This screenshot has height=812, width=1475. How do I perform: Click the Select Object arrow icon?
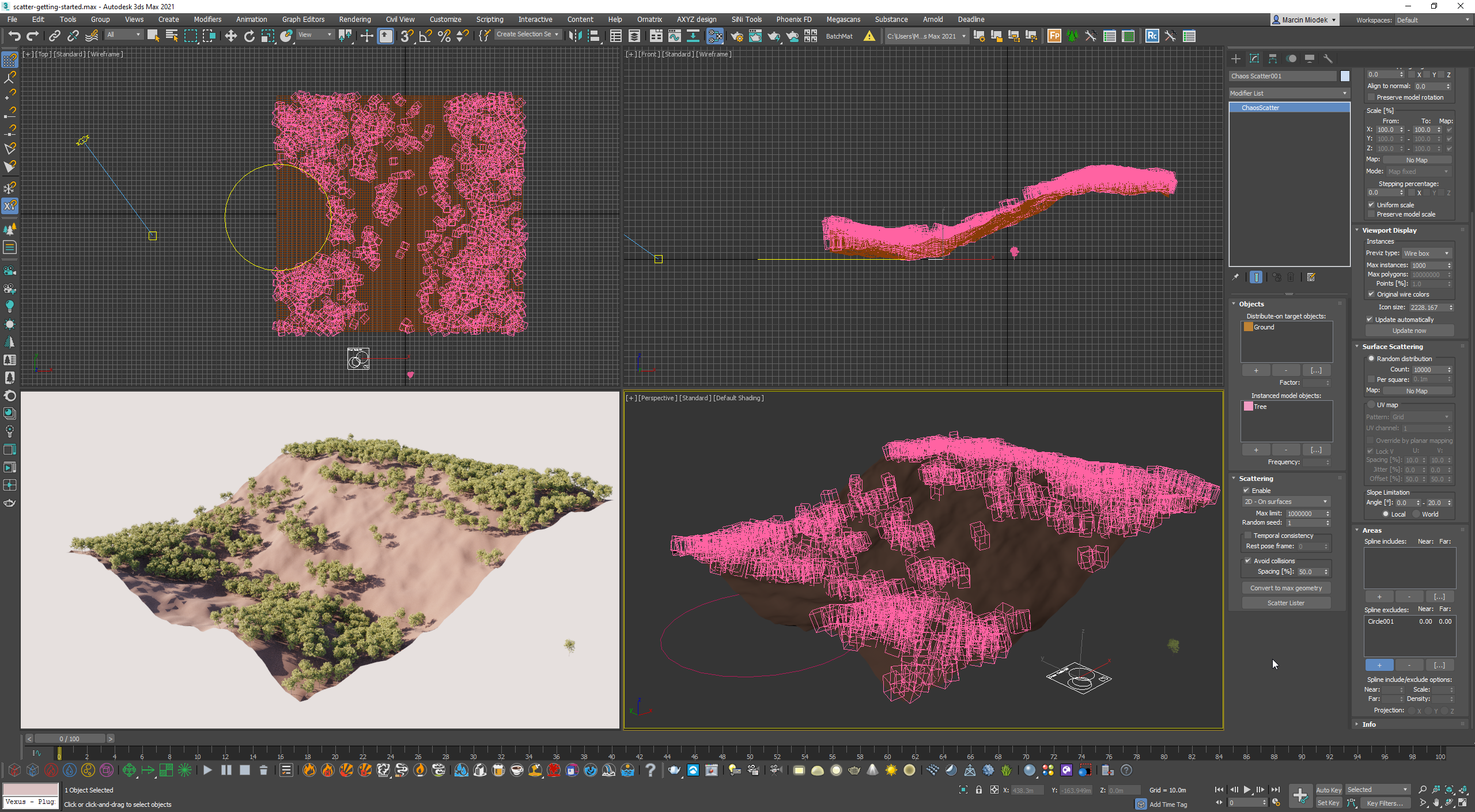pyautogui.click(x=153, y=36)
